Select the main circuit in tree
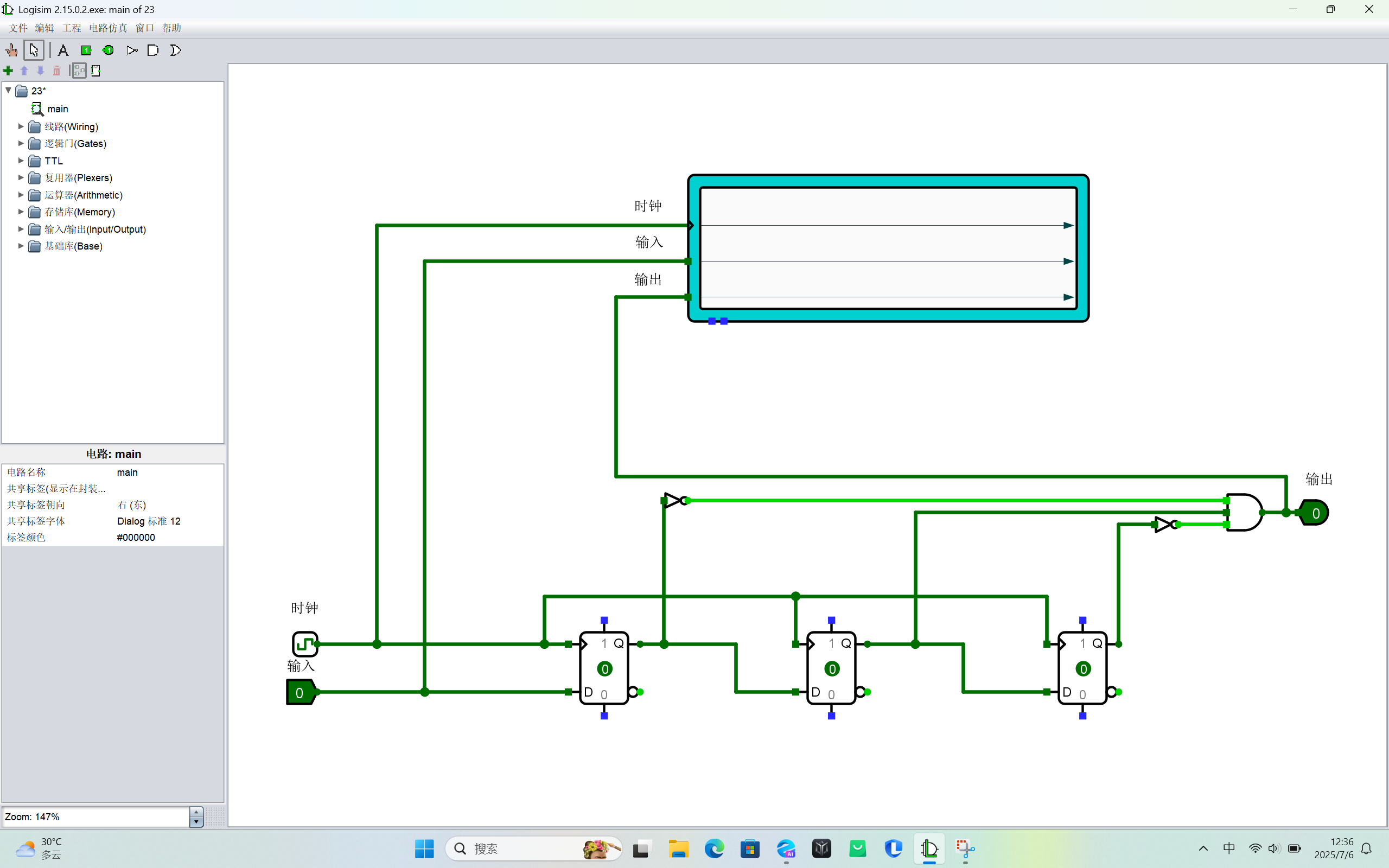This screenshot has height=868, width=1389. tap(58, 108)
